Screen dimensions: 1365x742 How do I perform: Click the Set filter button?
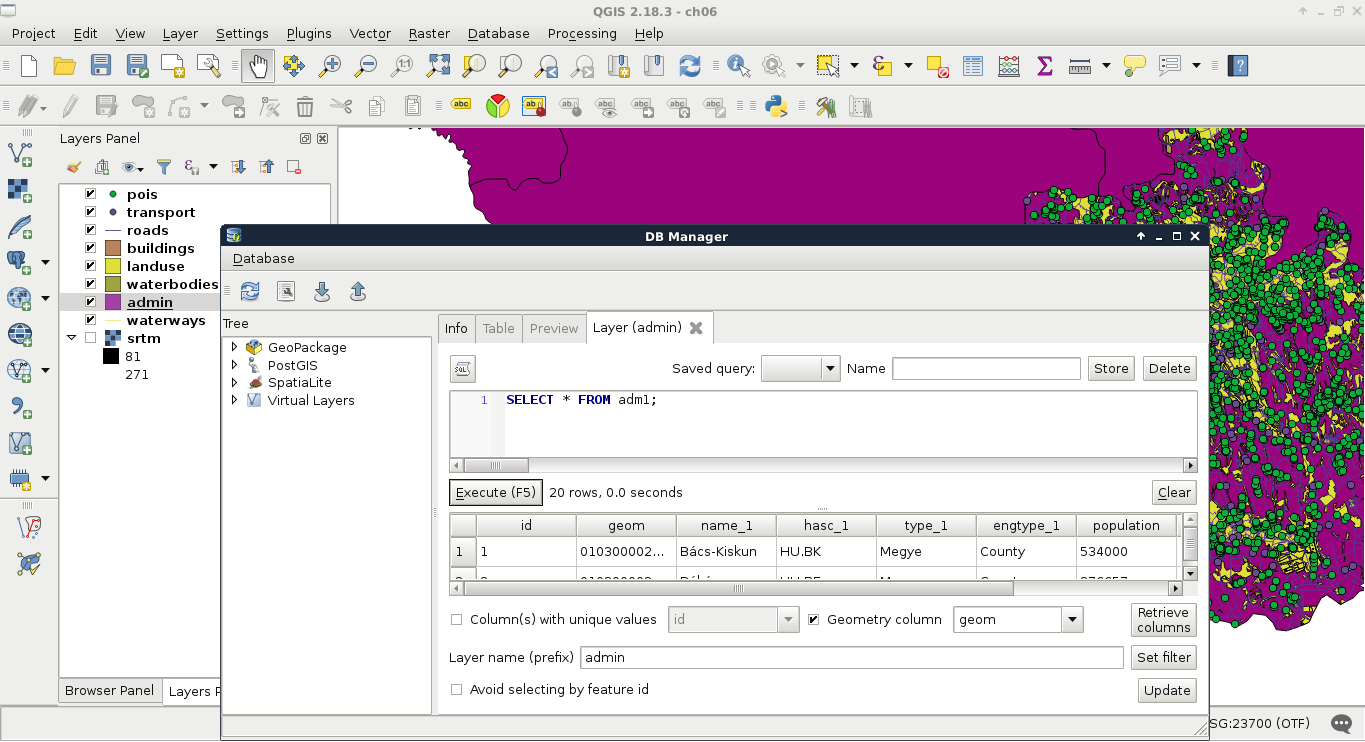pos(1164,657)
